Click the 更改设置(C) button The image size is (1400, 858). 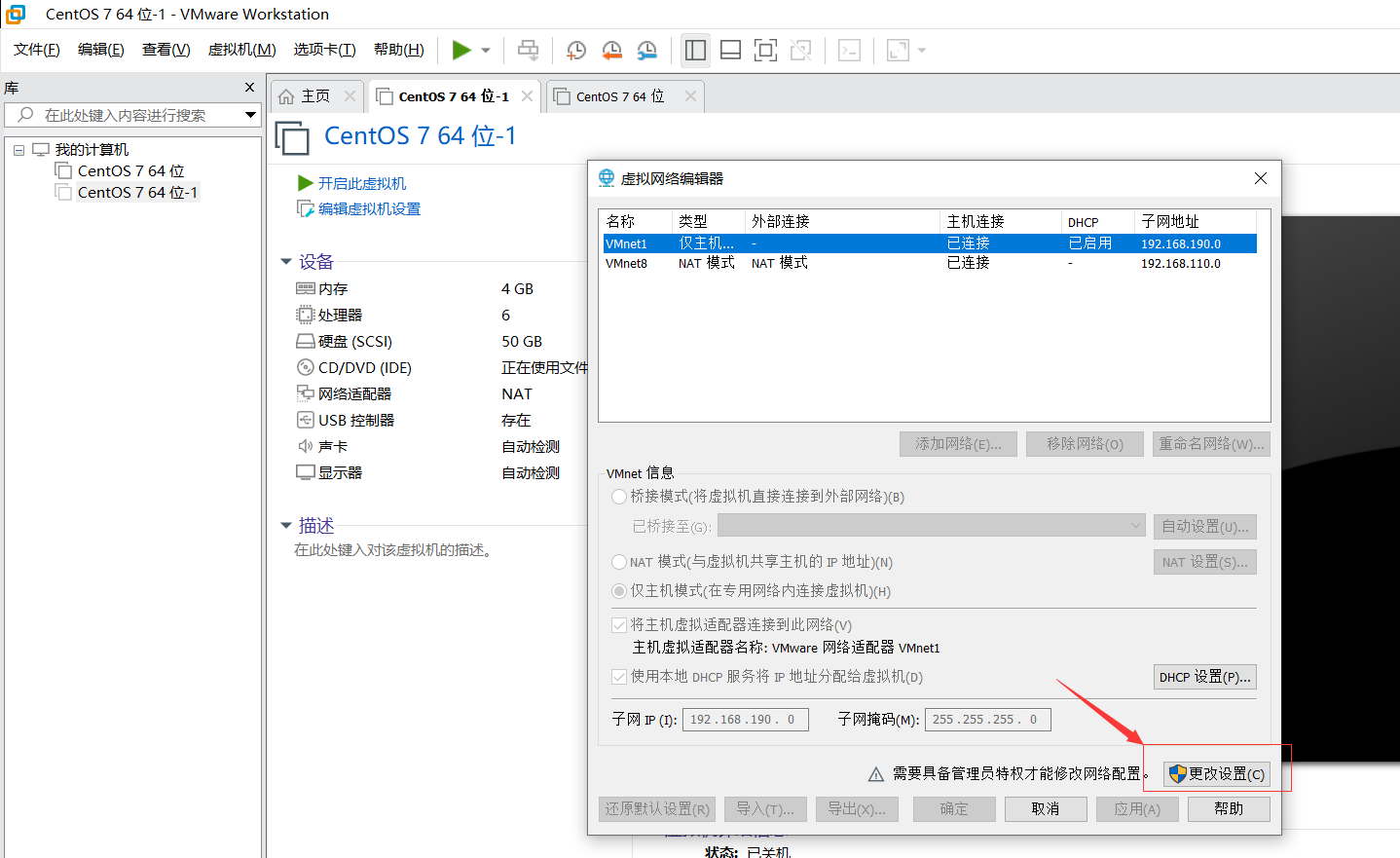pyautogui.click(x=1217, y=774)
